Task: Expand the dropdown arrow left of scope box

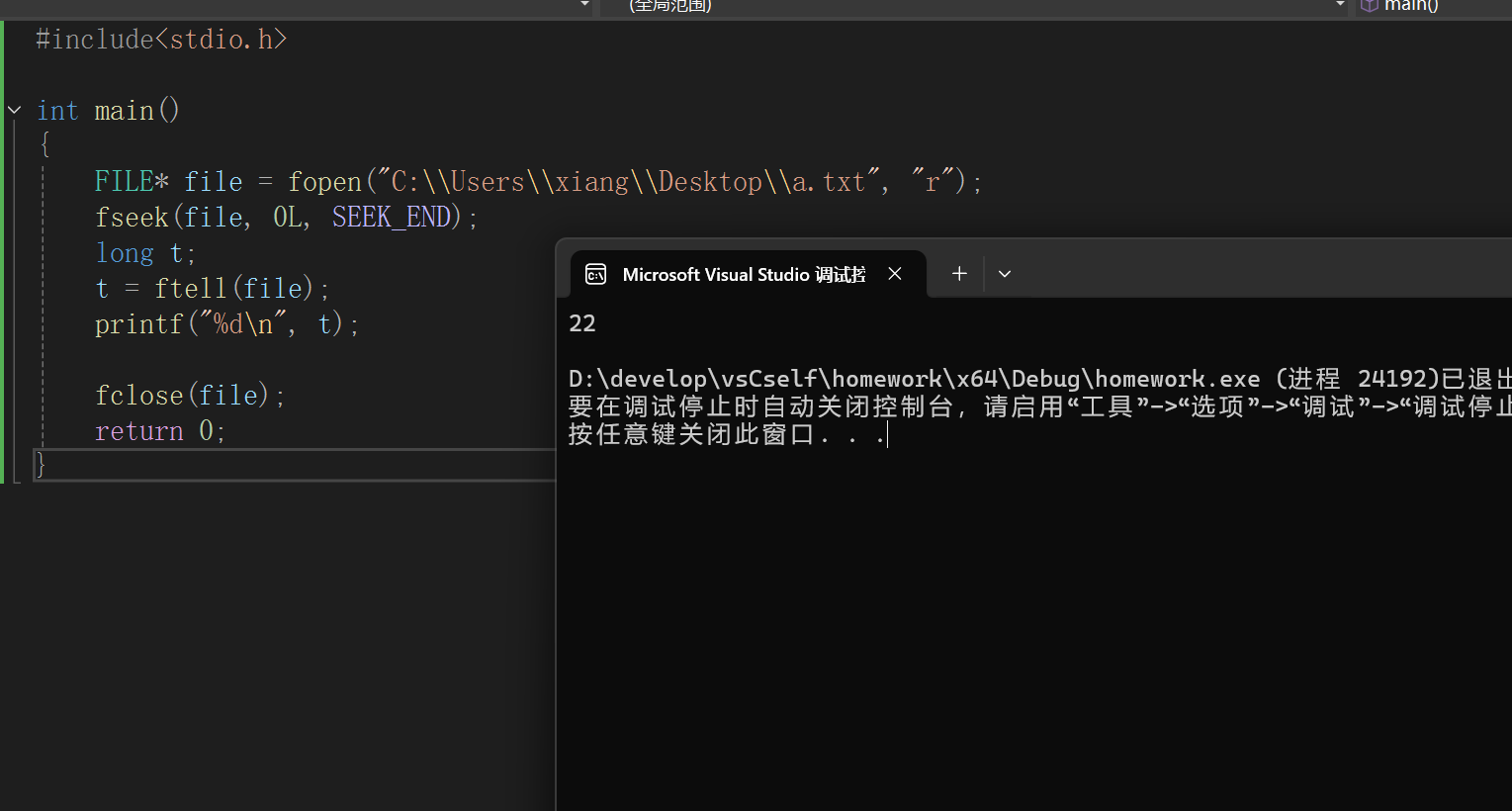Action: pos(584,5)
